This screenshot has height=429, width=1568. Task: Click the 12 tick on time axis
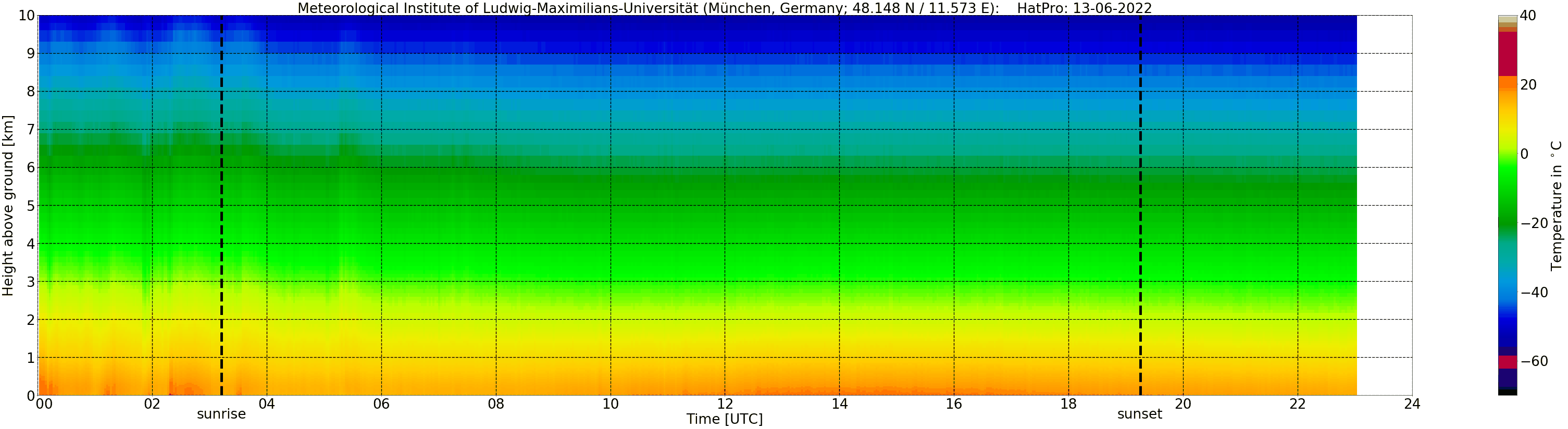pos(724,404)
